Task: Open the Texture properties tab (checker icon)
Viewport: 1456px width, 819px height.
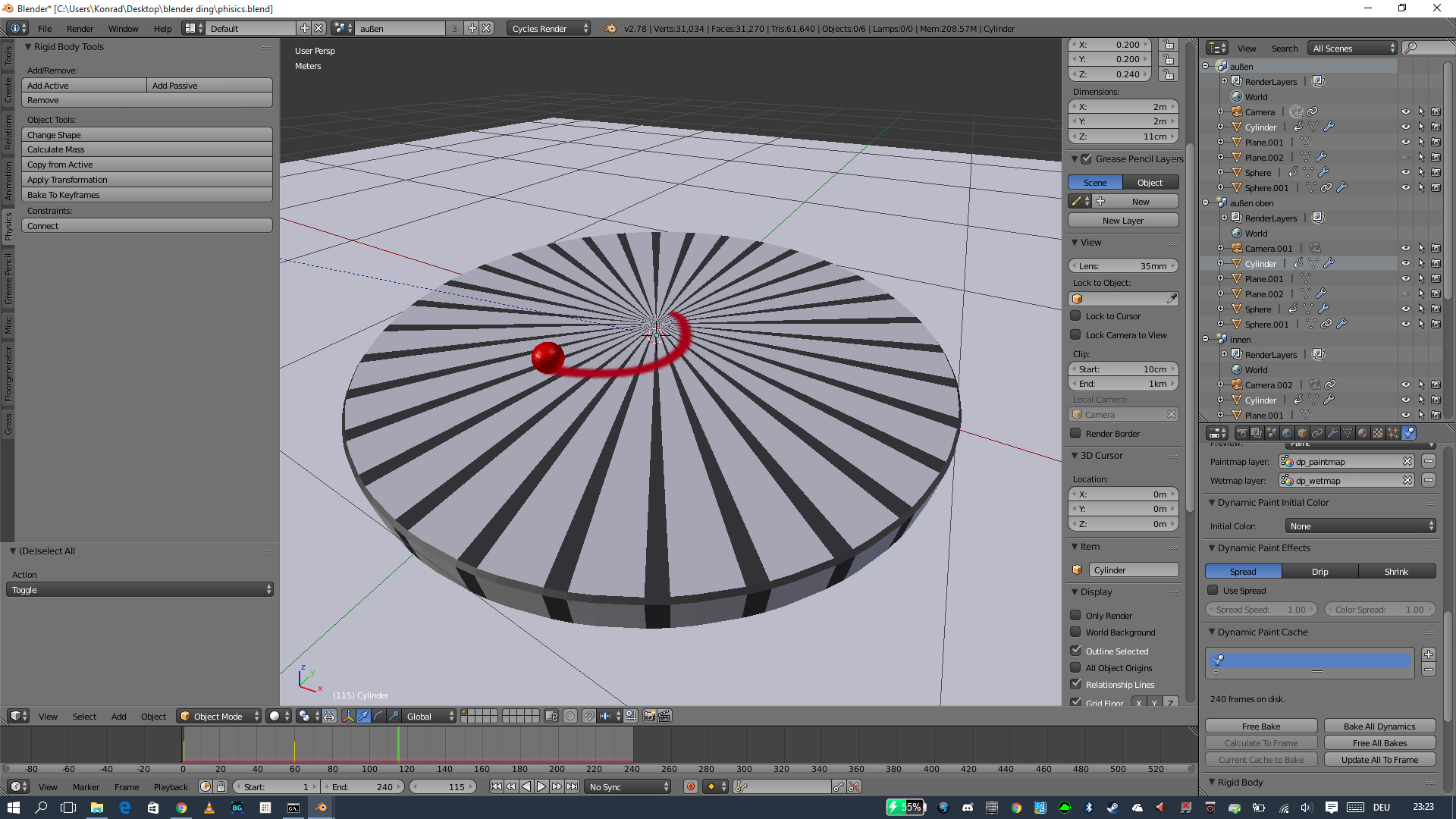Action: click(1378, 433)
